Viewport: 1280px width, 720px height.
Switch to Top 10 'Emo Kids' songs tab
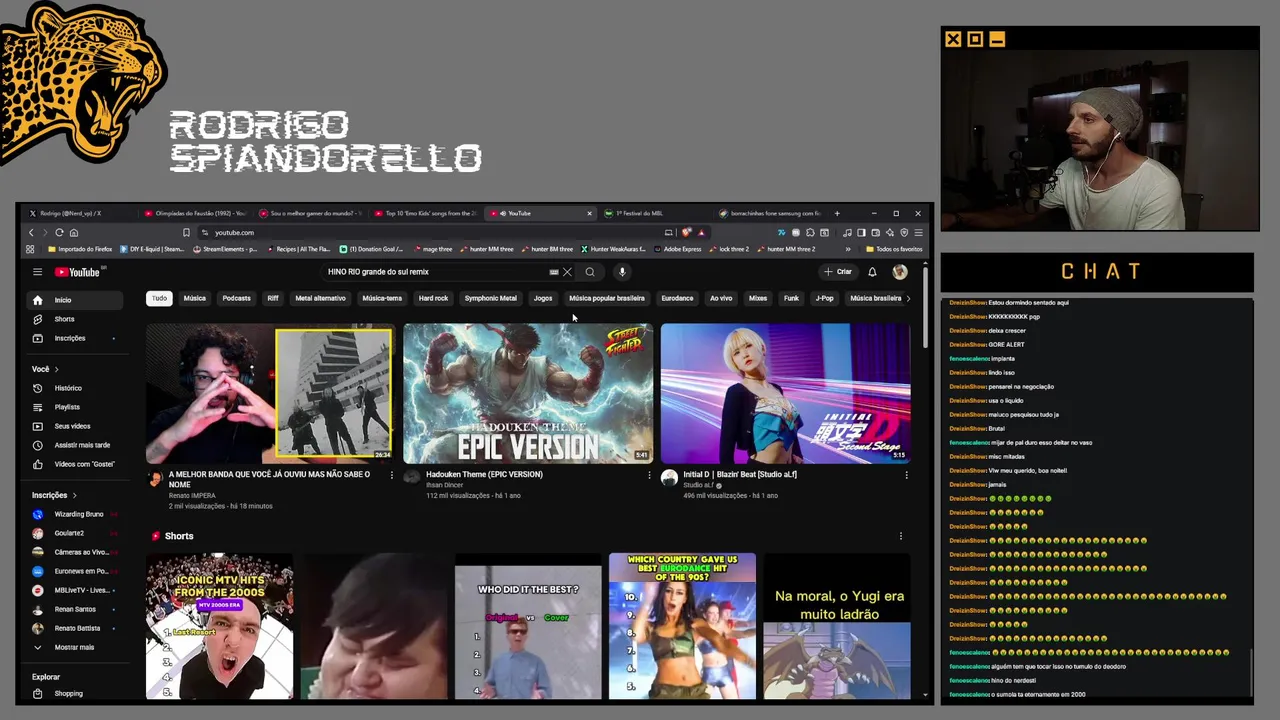[x=425, y=213]
